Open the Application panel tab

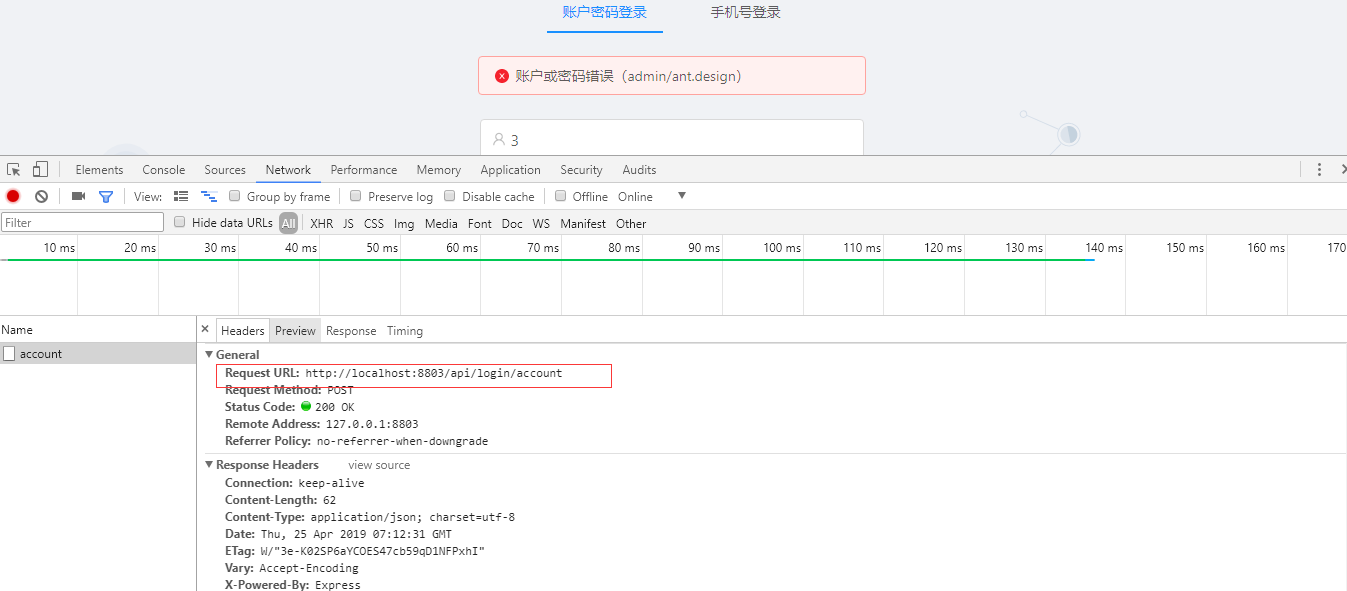point(510,170)
